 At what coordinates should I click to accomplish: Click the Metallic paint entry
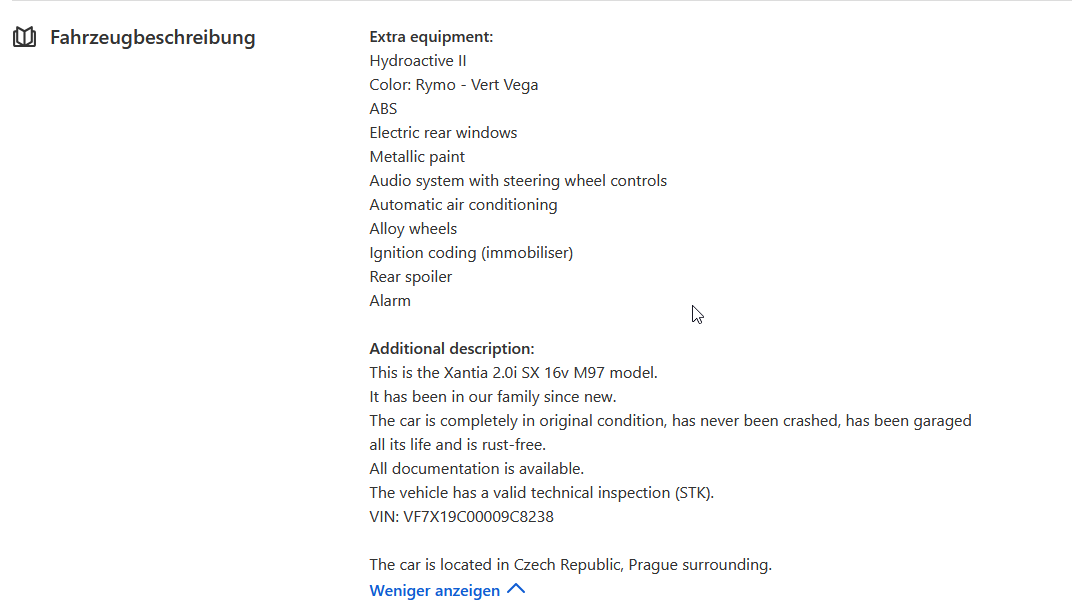click(x=417, y=156)
